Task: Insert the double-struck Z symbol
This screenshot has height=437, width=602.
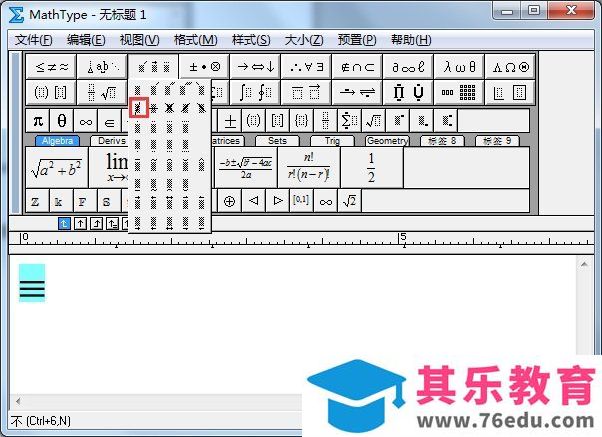Action: click(37, 201)
